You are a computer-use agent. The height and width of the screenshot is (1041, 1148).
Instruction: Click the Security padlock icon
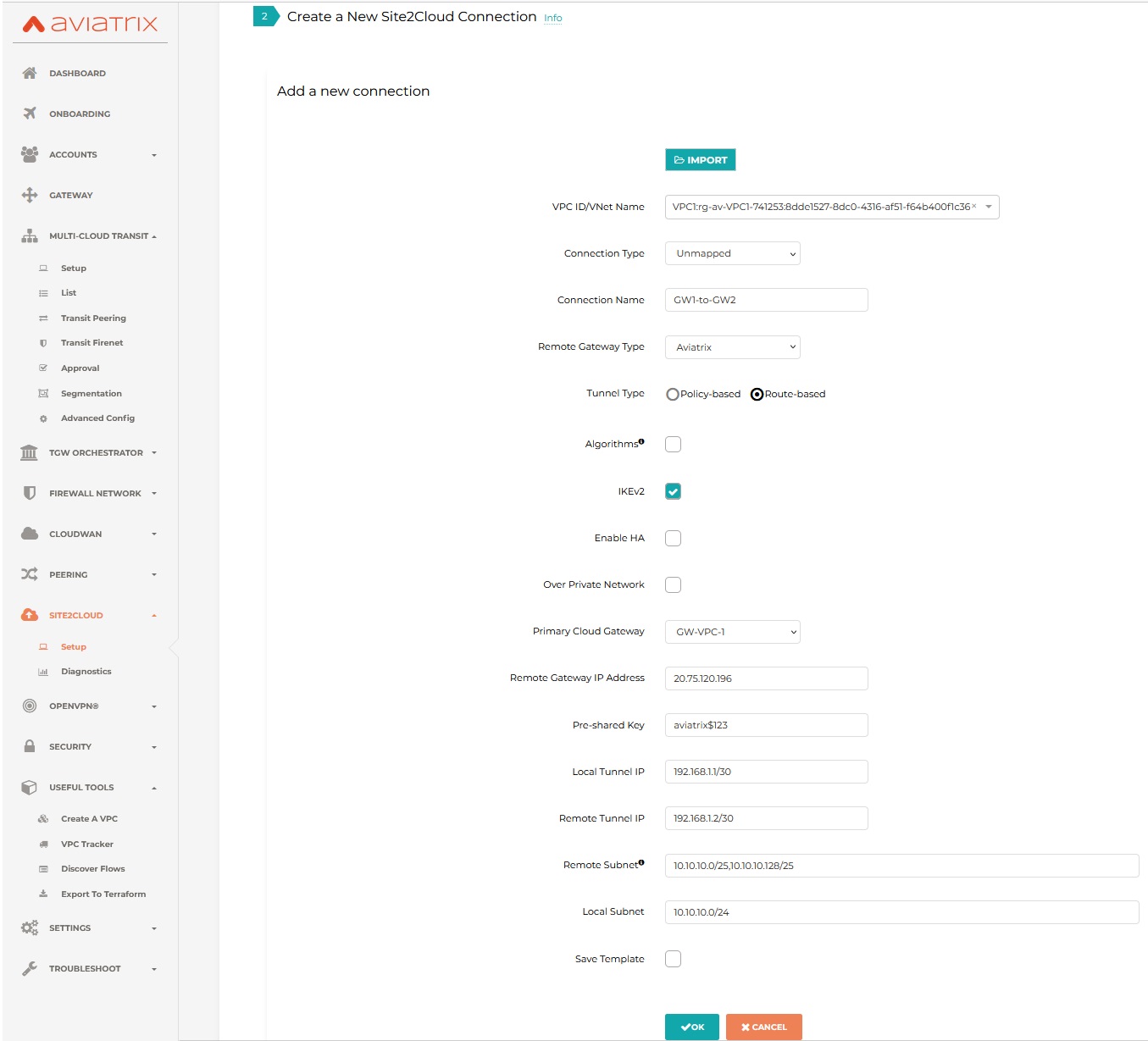30,746
